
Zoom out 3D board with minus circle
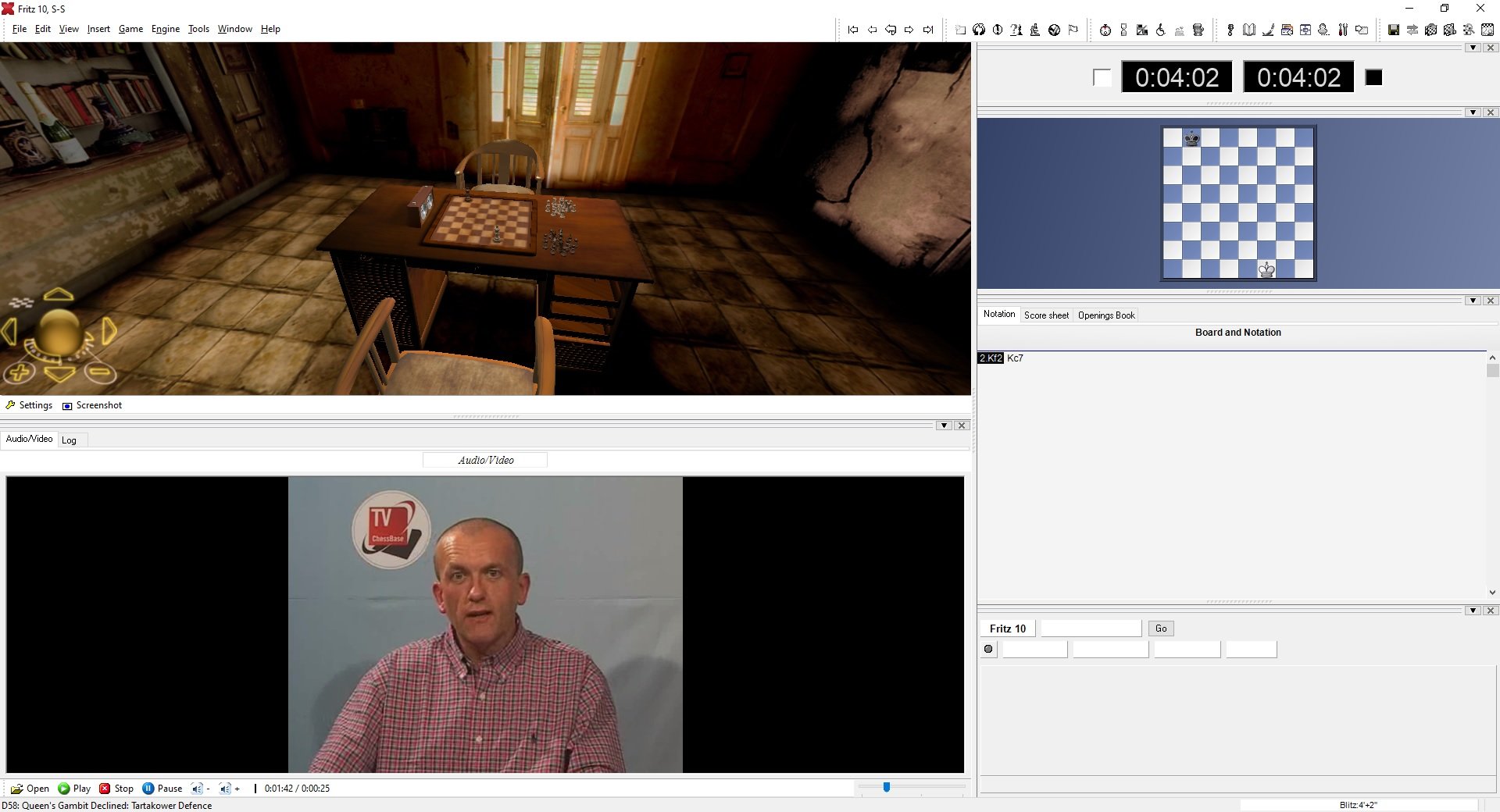(100, 372)
